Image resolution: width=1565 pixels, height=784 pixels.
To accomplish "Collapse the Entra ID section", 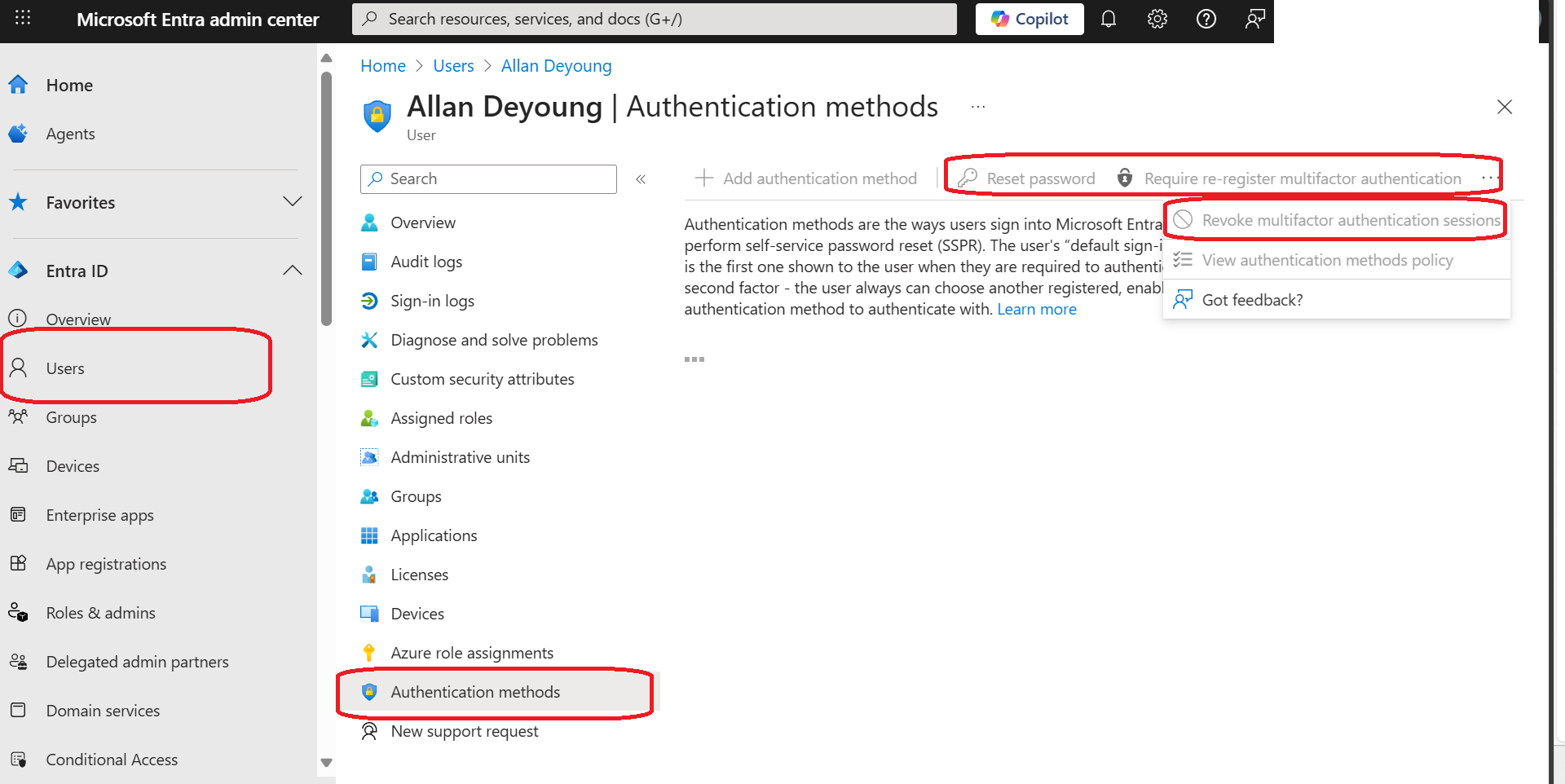I will tap(292, 271).
